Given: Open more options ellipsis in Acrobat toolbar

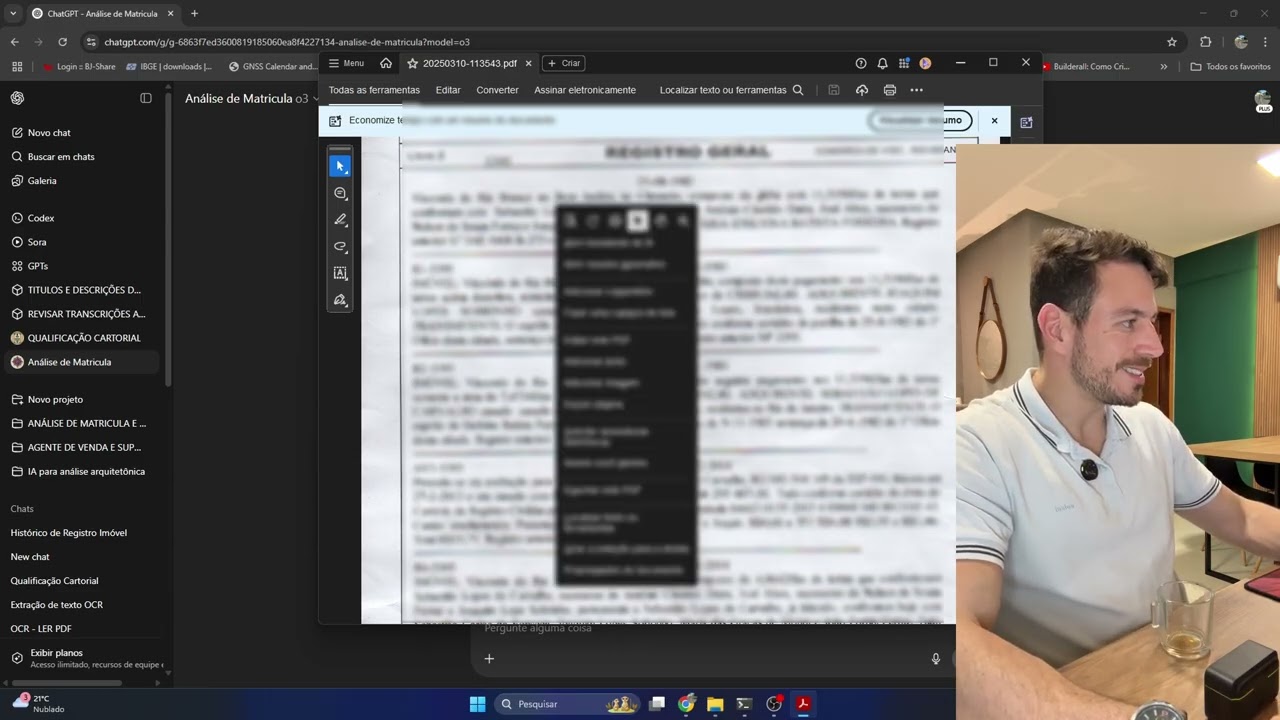Looking at the screenshot, I should point(916,90).
